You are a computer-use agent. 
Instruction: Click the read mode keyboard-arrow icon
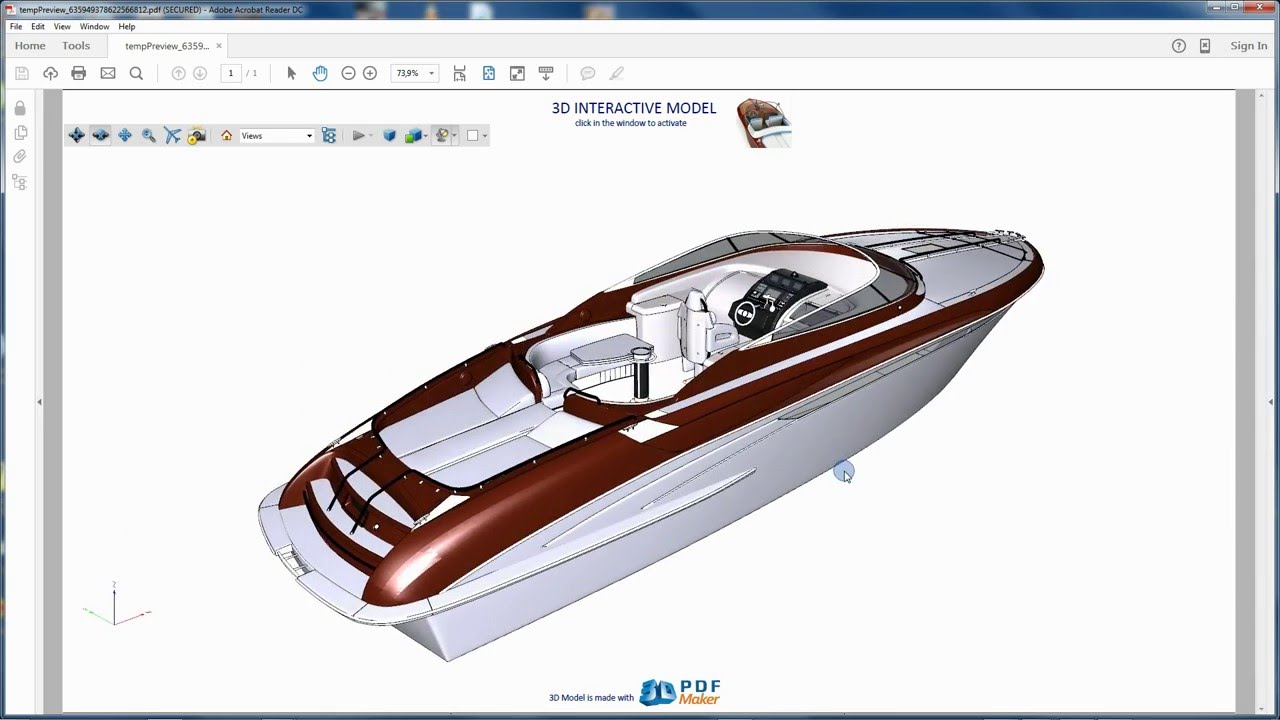point(546,73)
